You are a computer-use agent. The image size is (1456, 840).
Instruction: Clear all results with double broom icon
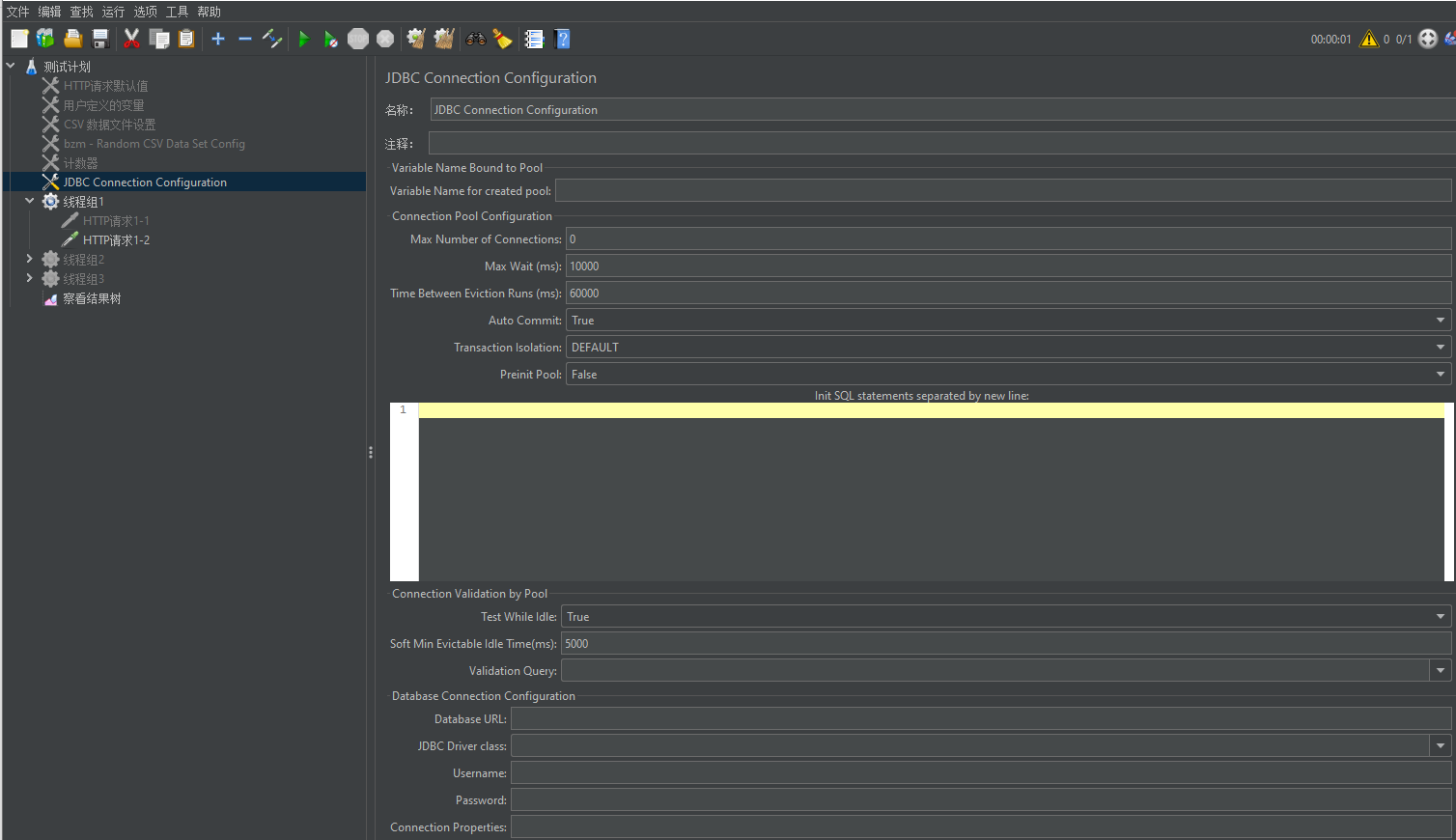click(444, 39)
